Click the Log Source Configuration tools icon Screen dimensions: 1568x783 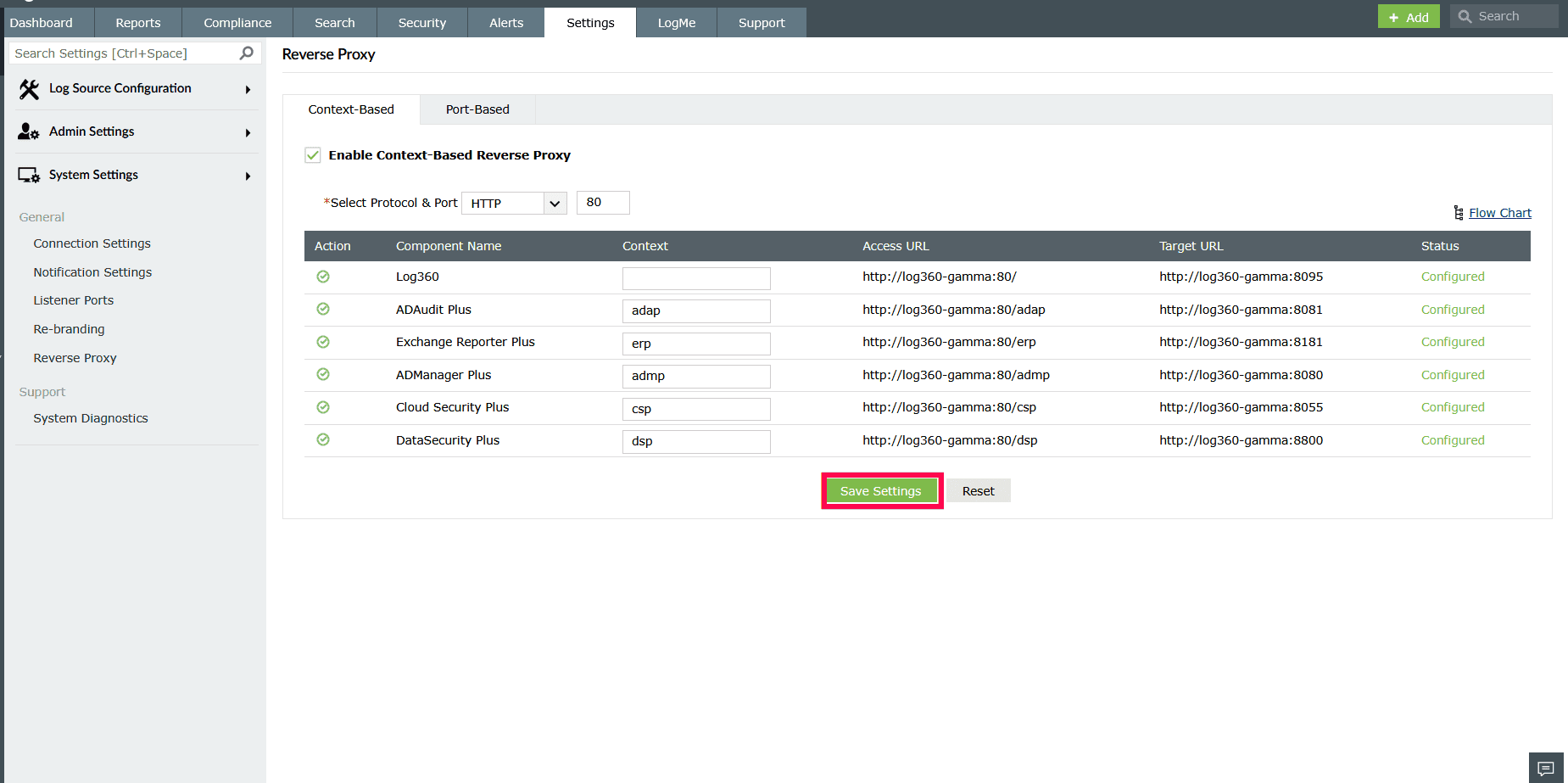pyautogui.click(x=29, y=89)
